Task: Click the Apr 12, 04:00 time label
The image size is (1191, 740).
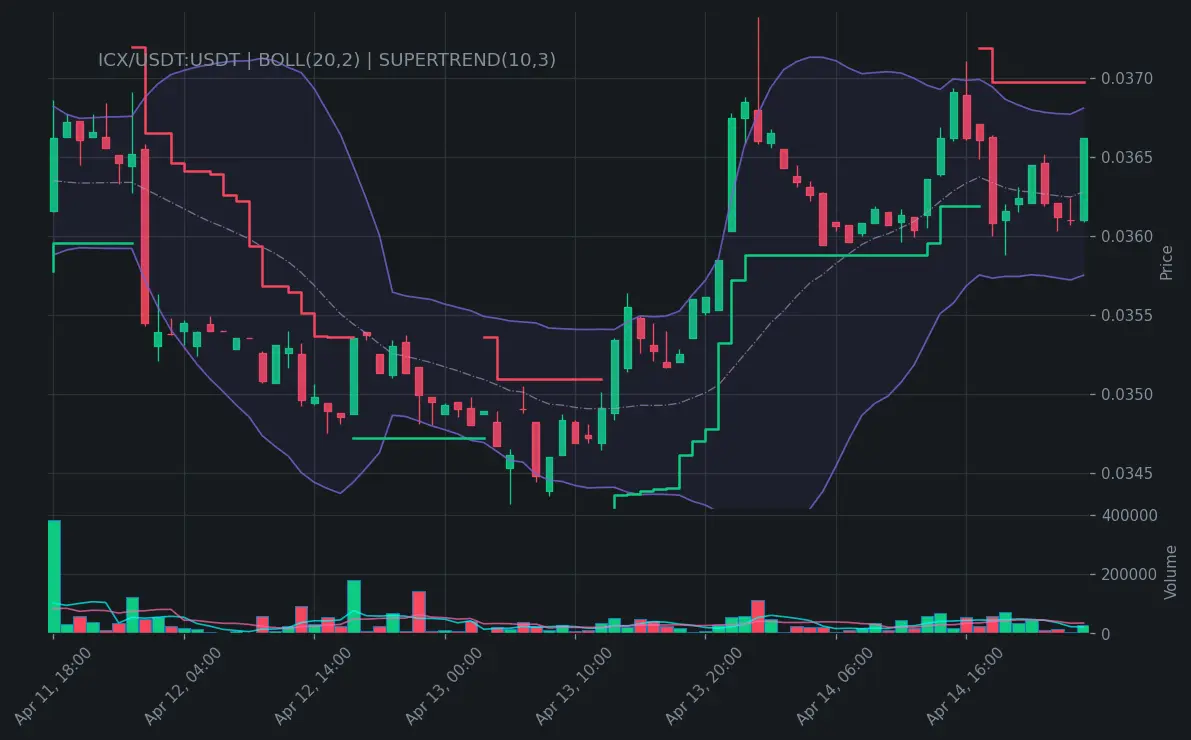Action: pos(183,687)
